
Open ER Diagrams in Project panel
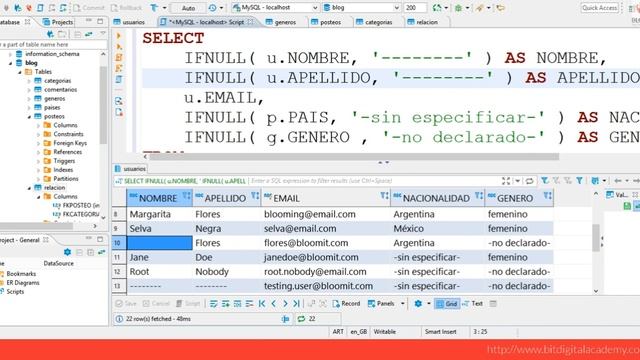pyautogui.click(x=23, y=283)
